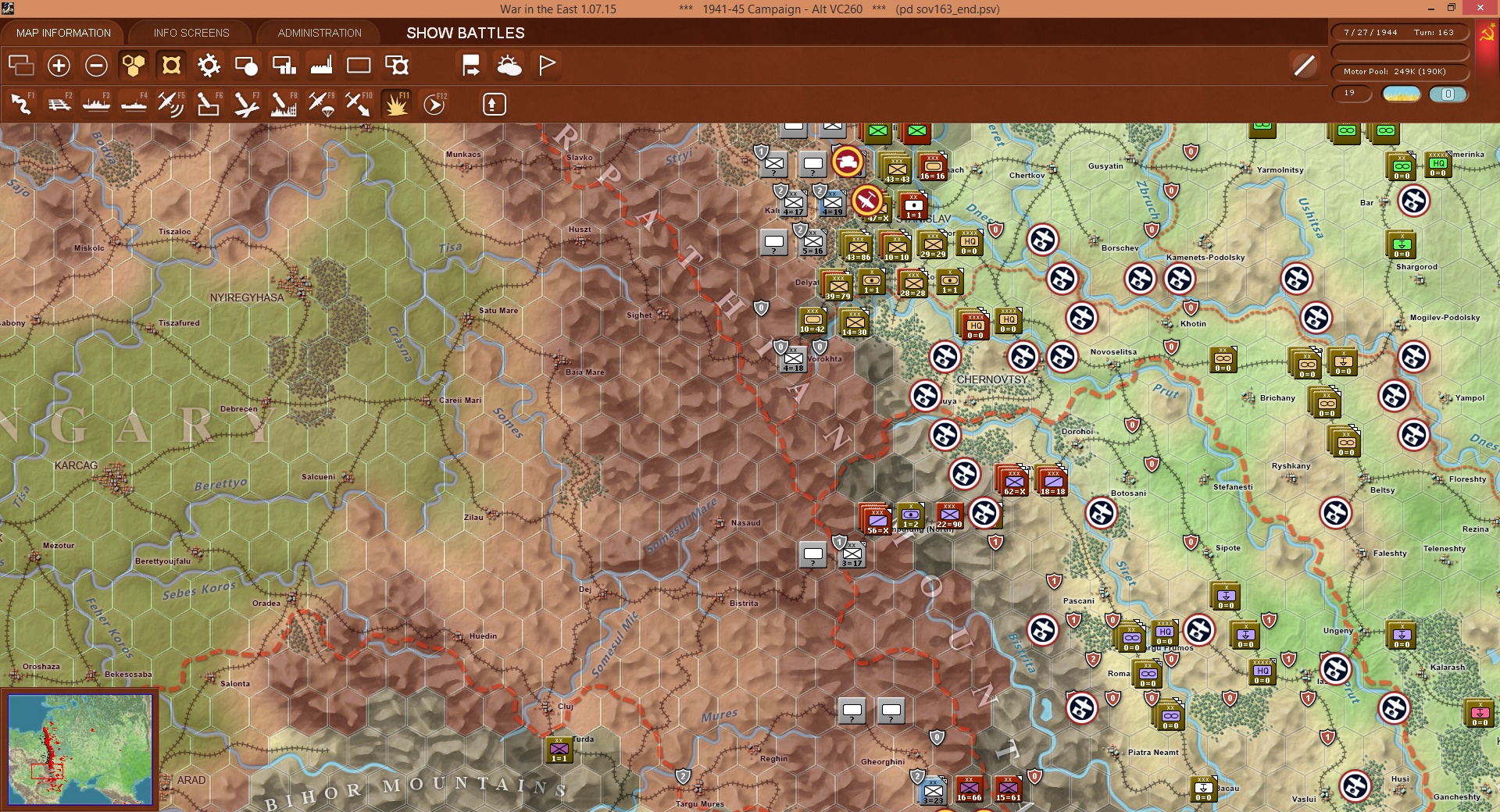Click the plain rectangle toolbar icon
The width and height of the screenshot is (1500, 812).
[x=359, y=66]
